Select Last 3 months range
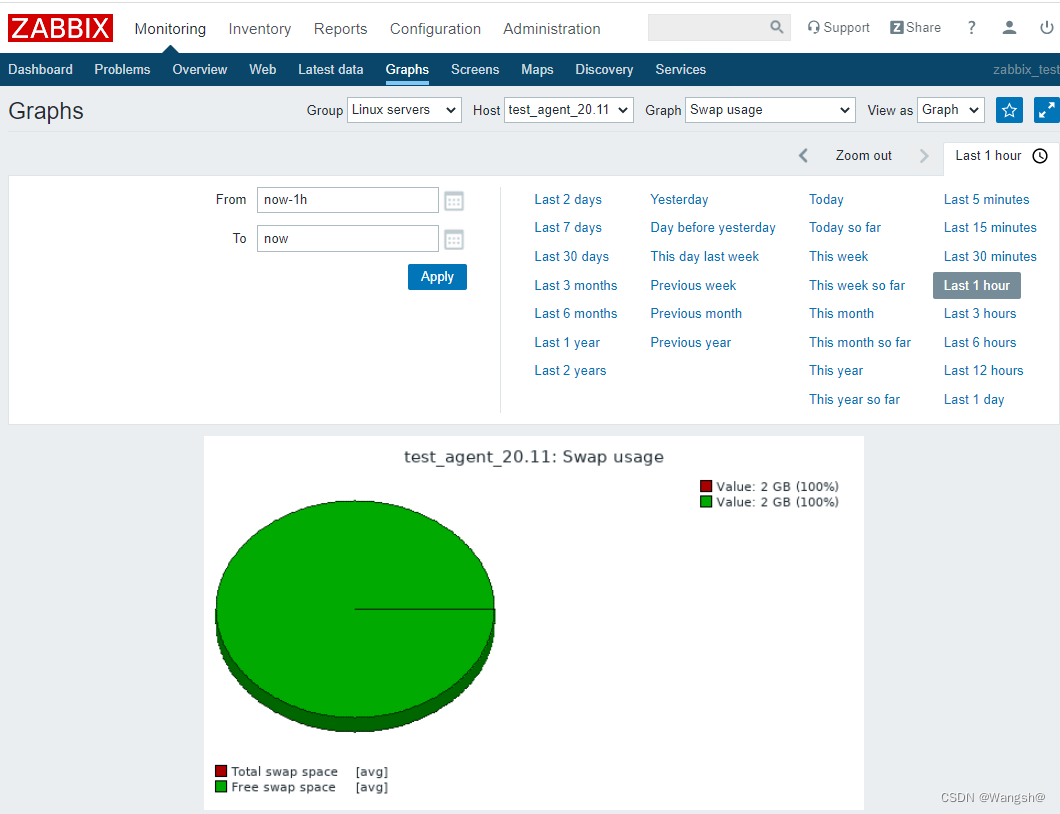The height and width of the screenshot is (814, 1060). tap(575, 285)
